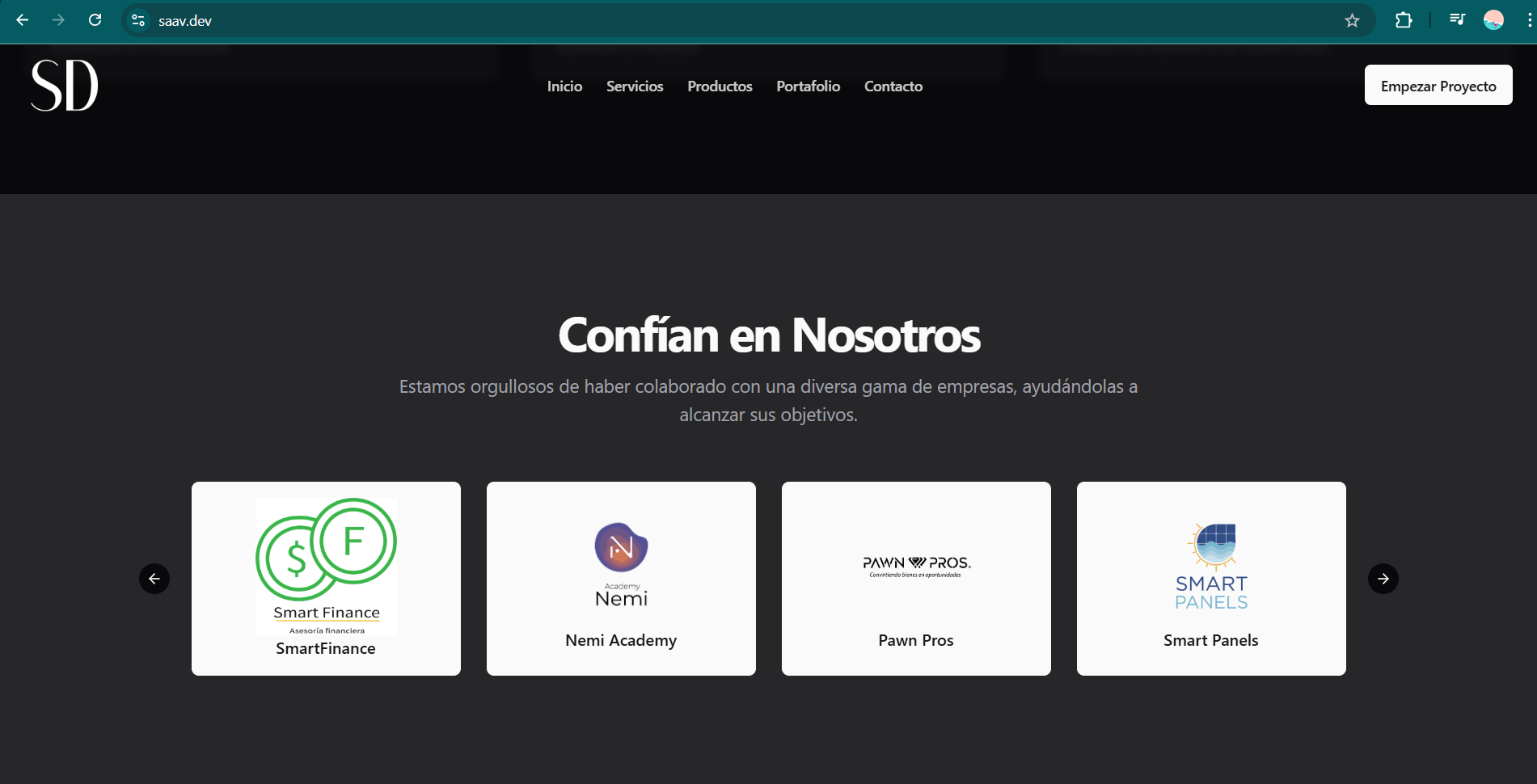Open the Servicios menu item
Screen dimensions: 1537x784
point(635,86)
